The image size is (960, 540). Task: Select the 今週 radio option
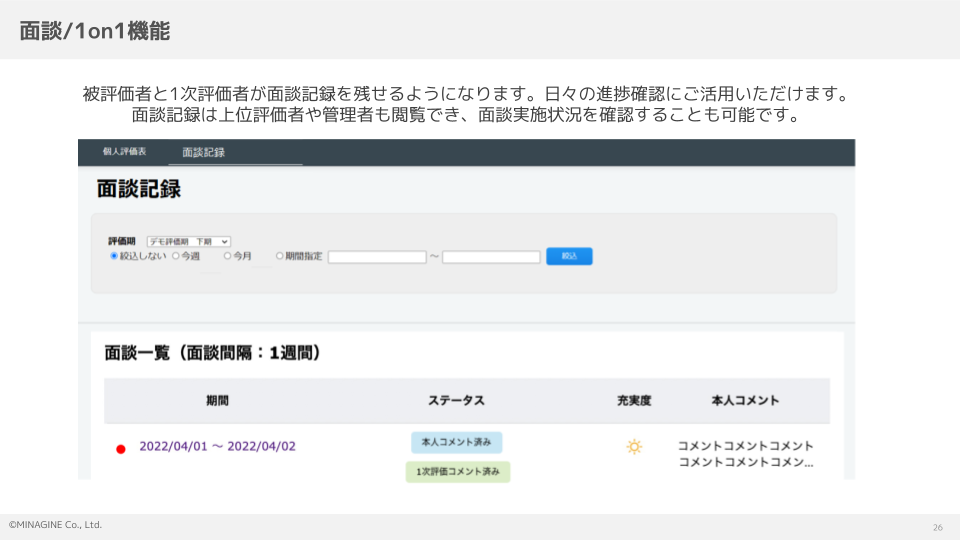click(x=176, y=256)
